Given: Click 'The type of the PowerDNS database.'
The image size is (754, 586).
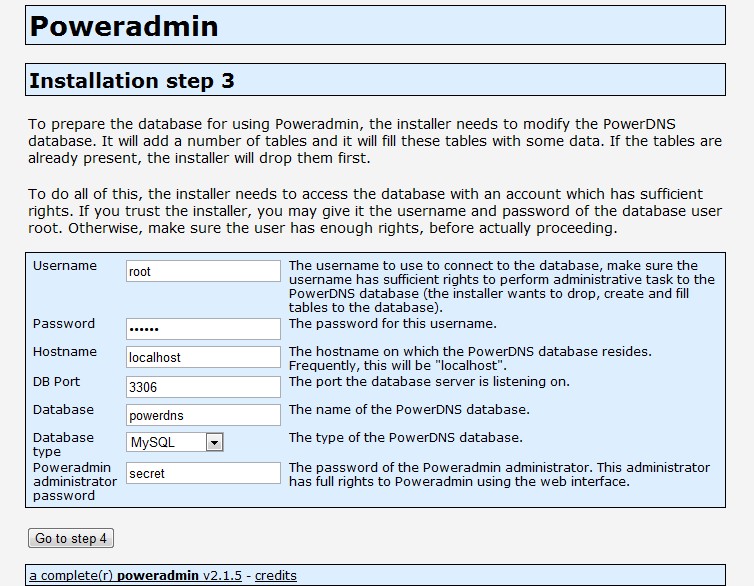Looking at the screenshot, I should coord(405,438).
